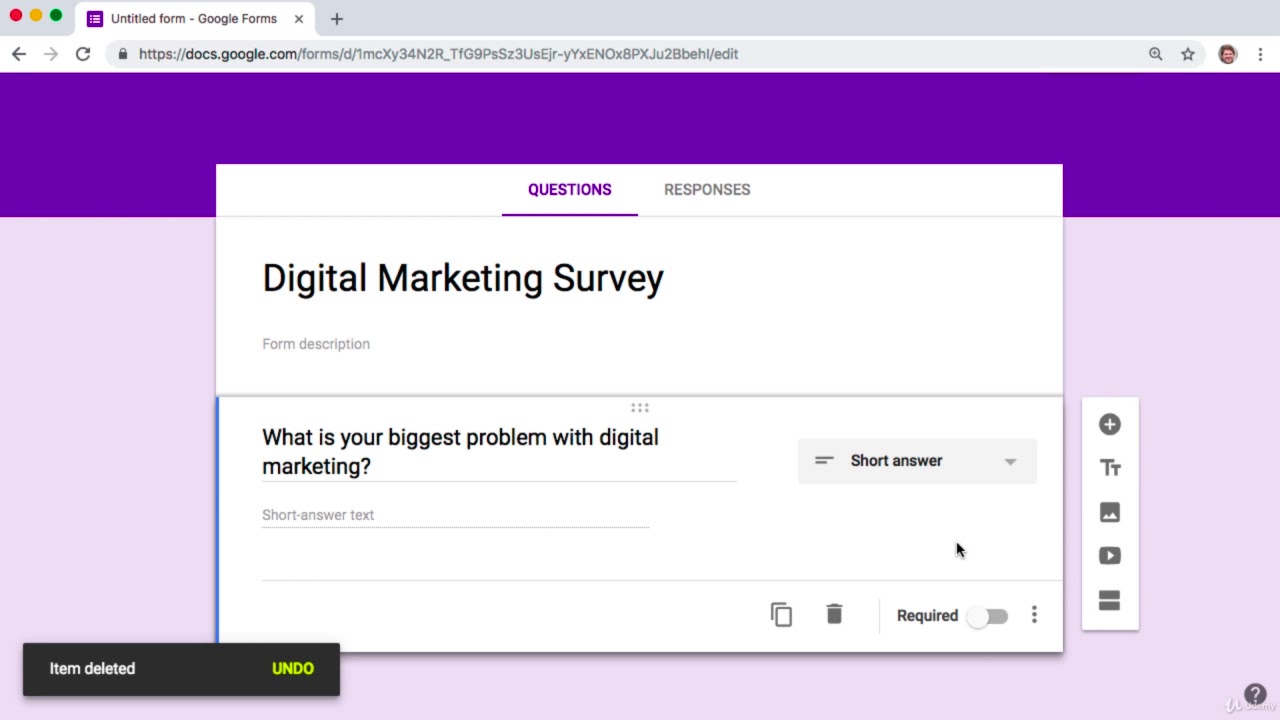Bookmark this page with the star icon
This screenshot has width=1280, height=720.
coord(1187,54)
